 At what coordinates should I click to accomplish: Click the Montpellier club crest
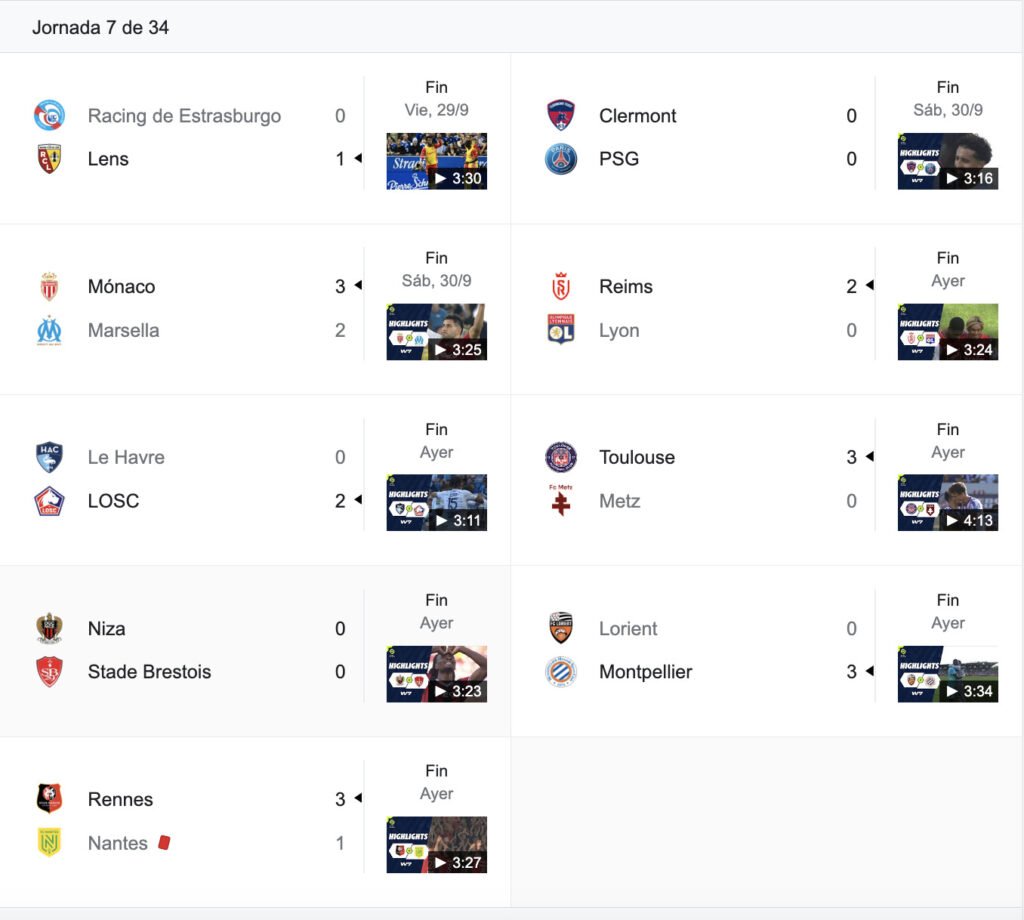click(x=560, y=672)
